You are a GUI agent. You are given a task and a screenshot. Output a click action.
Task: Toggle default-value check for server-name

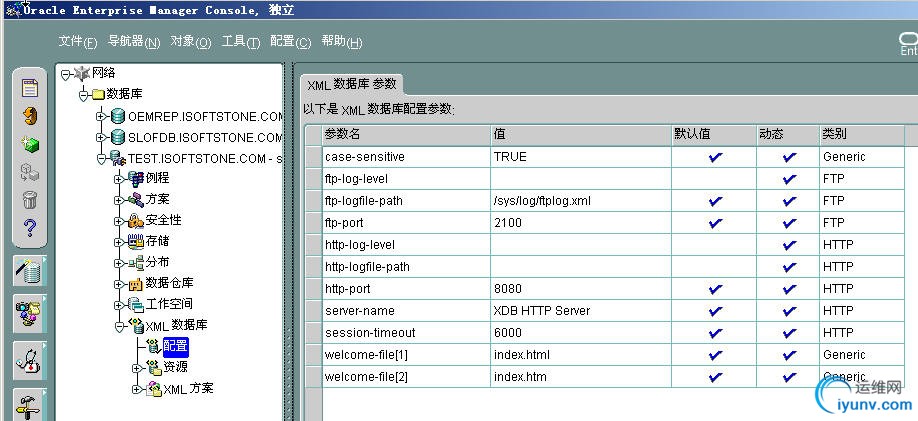715,311
